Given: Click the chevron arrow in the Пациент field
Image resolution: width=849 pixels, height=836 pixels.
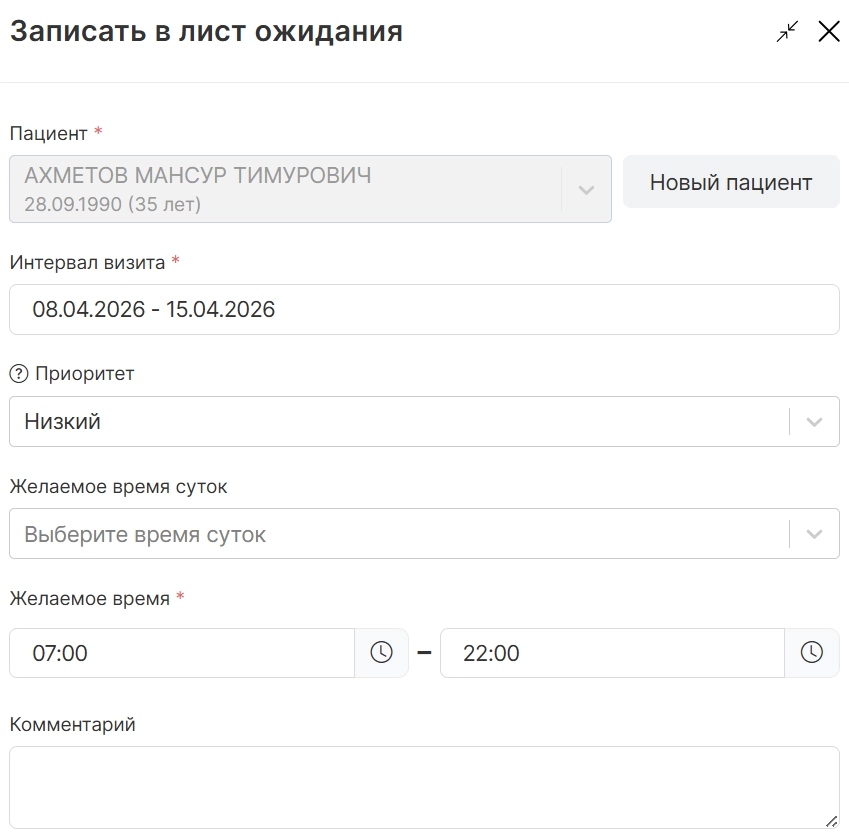Looking at the screenshot, I should pyautogui.click(x=586, y=189).
